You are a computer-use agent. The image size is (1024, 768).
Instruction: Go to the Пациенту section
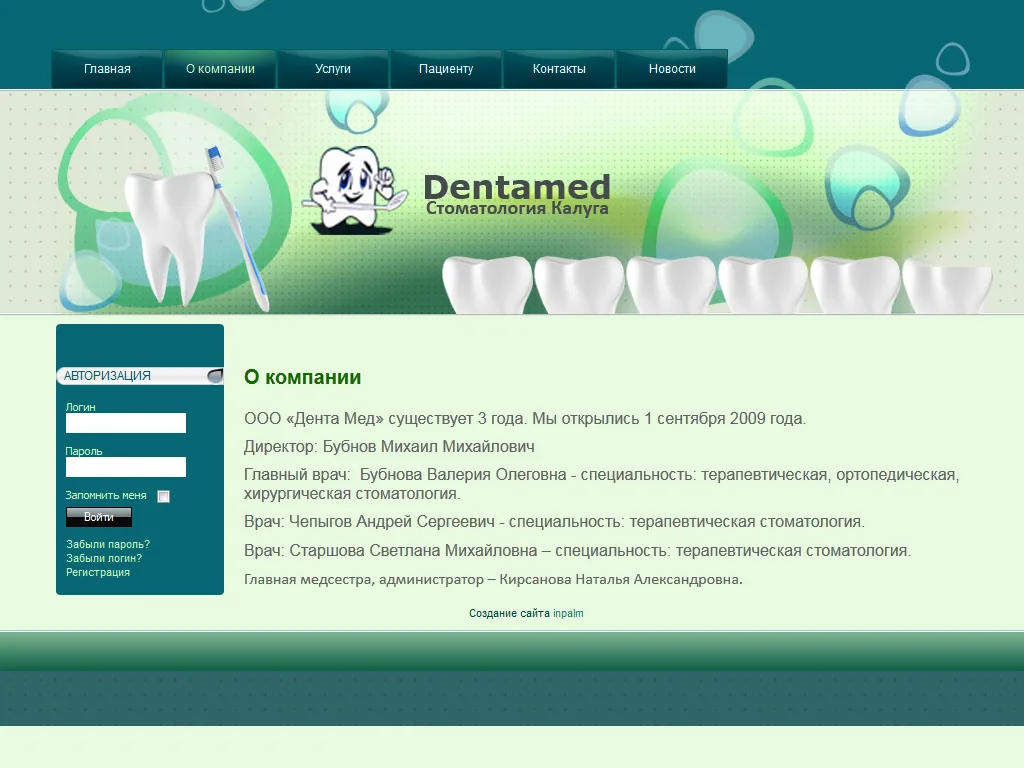[446, 69]
